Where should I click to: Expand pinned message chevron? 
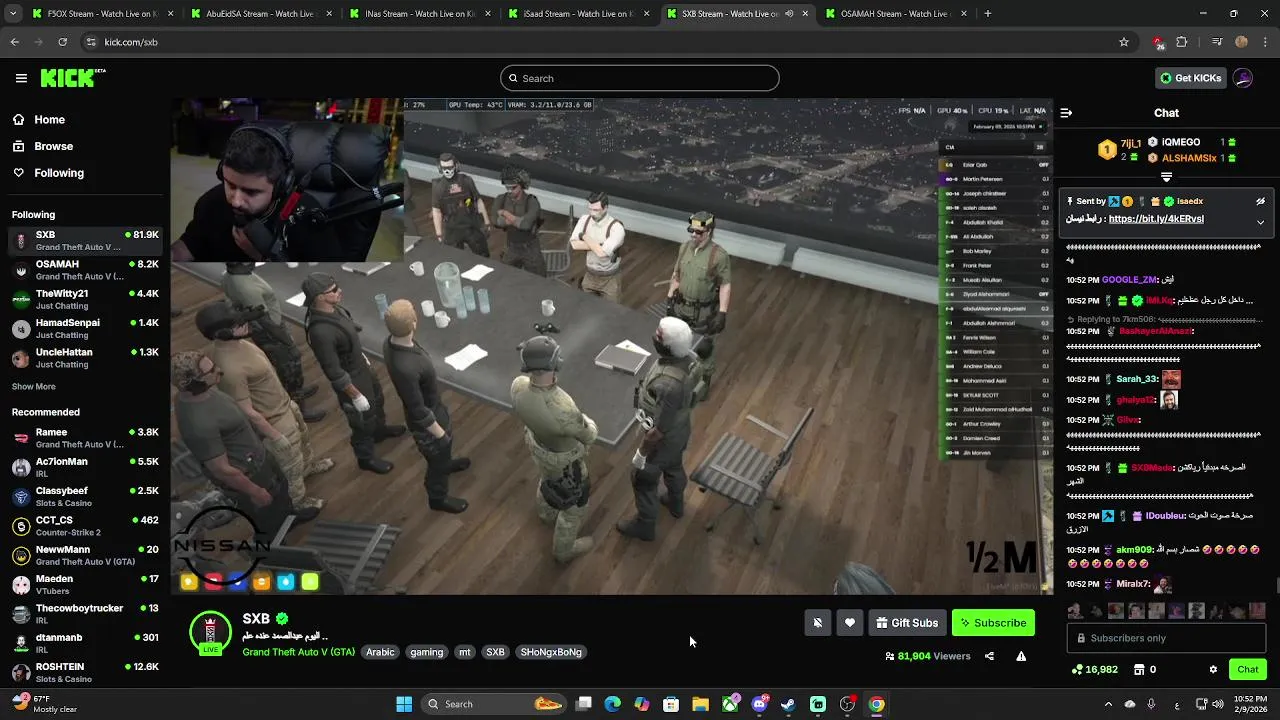(x=1260, y=223)
